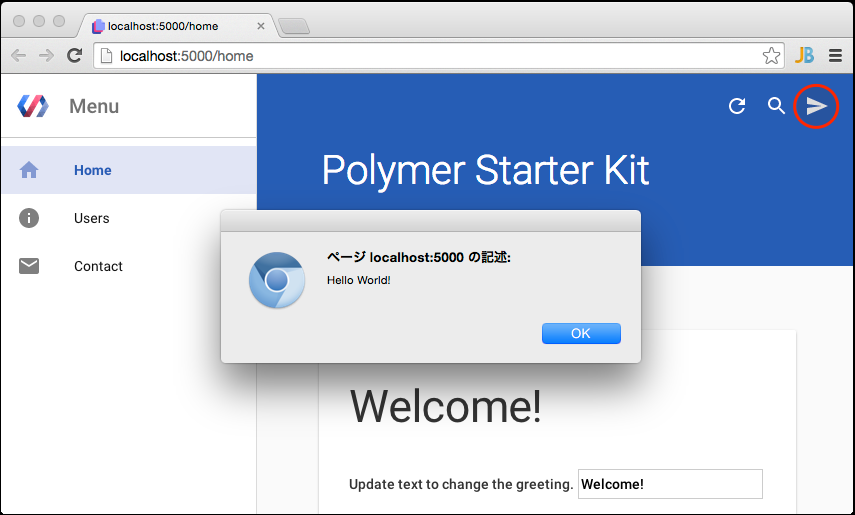The image size is (855, 515).
Task: Click the red window close button
Action: (19, 21)
